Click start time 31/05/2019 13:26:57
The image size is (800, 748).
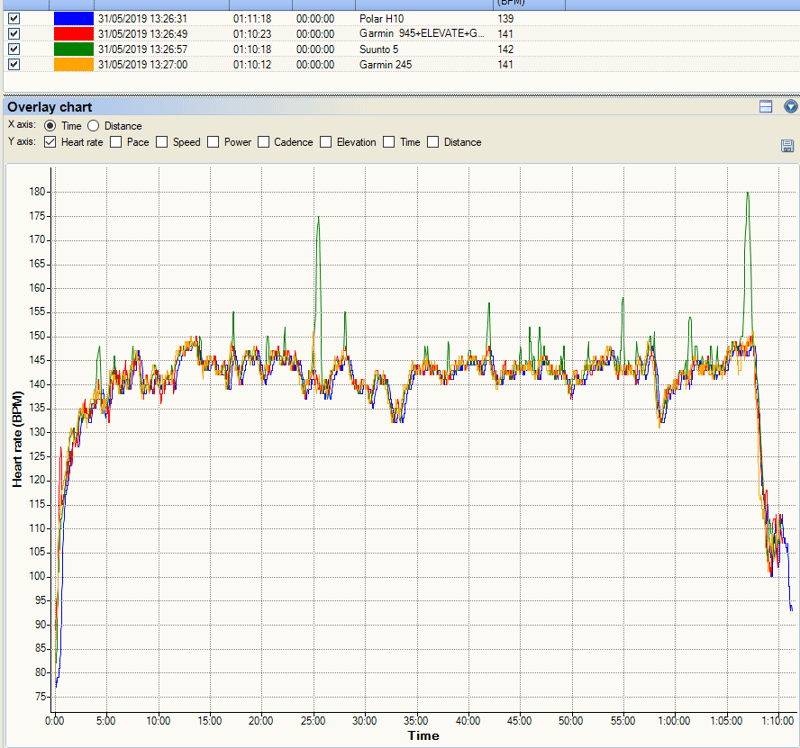[143, 49]
